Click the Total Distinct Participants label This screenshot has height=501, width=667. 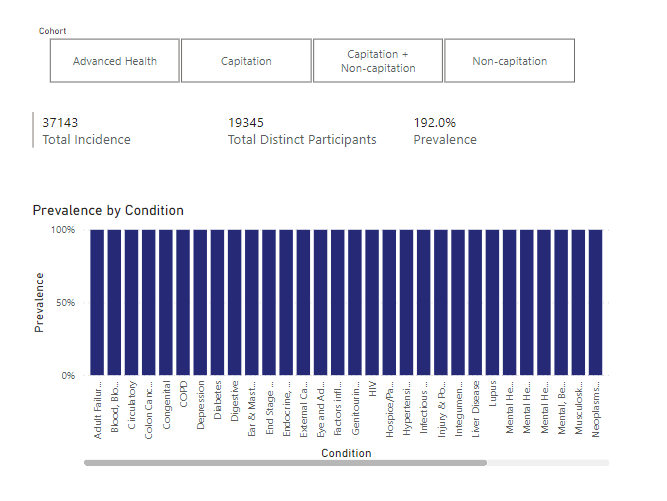click(302, 139)
